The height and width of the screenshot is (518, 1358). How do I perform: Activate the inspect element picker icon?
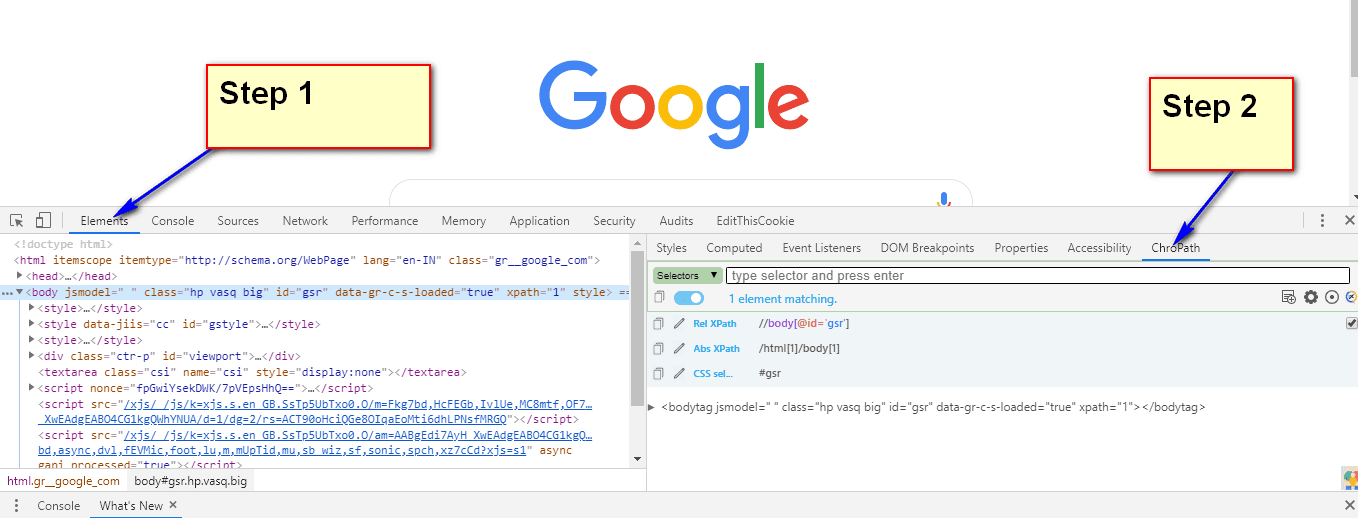coord(17,220)
